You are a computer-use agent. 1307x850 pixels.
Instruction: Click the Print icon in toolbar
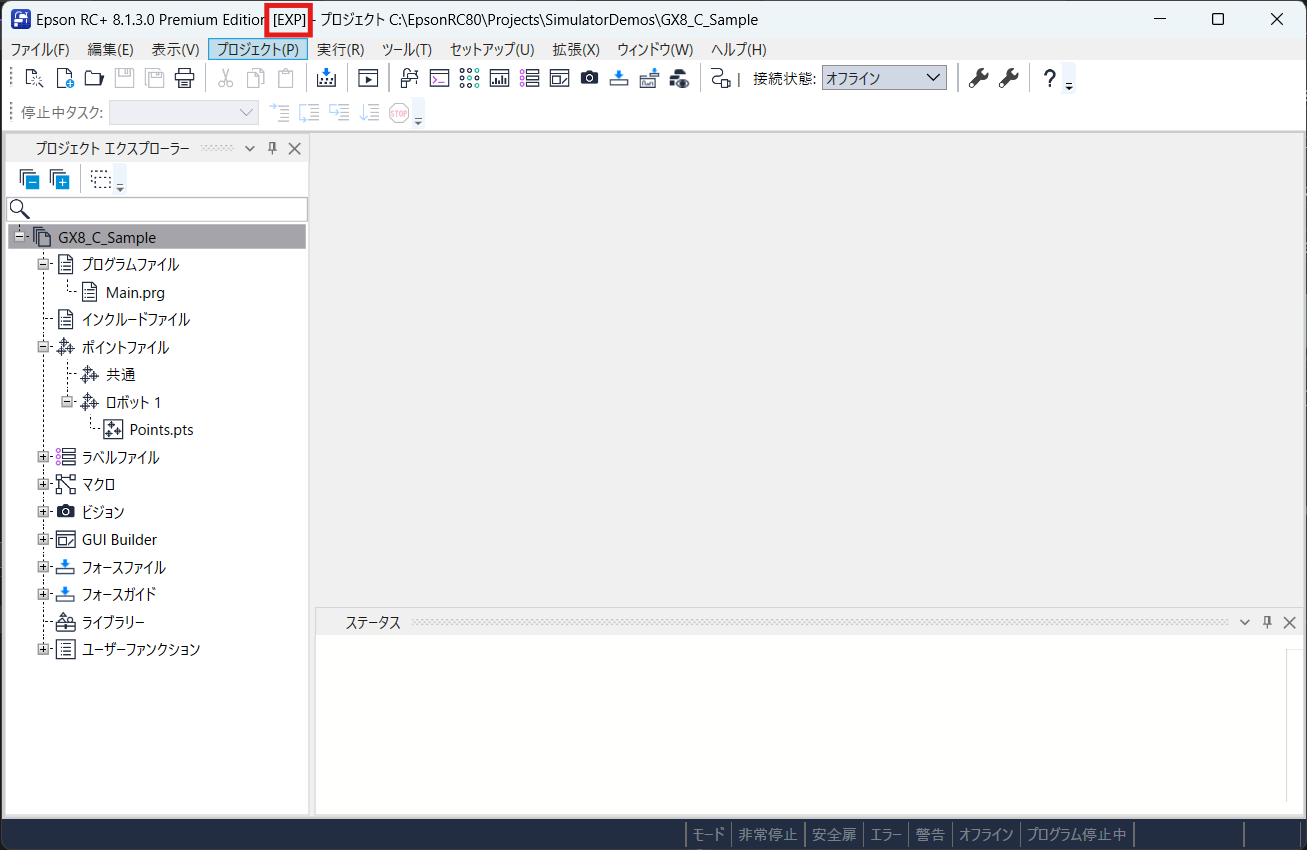(x=184, y=78)
